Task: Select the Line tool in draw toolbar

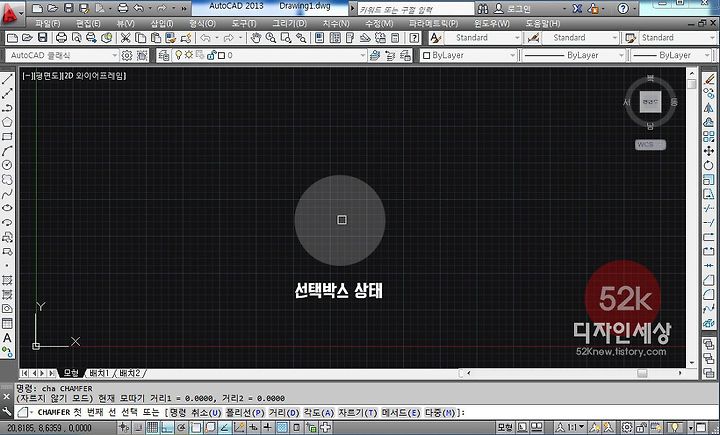Action: point(7,79)
